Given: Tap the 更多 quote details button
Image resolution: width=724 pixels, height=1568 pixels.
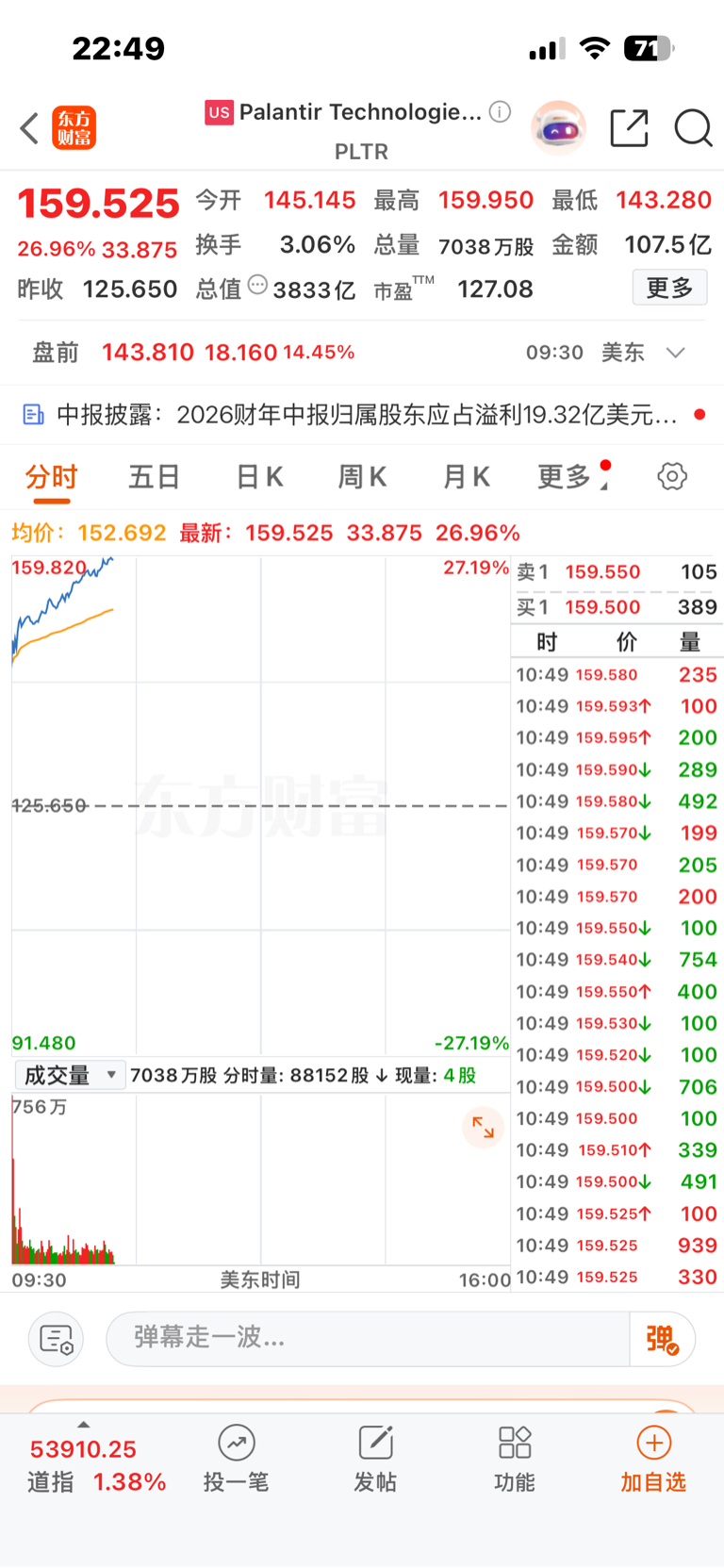Looking at the screenshot, I should click(669, 288).
